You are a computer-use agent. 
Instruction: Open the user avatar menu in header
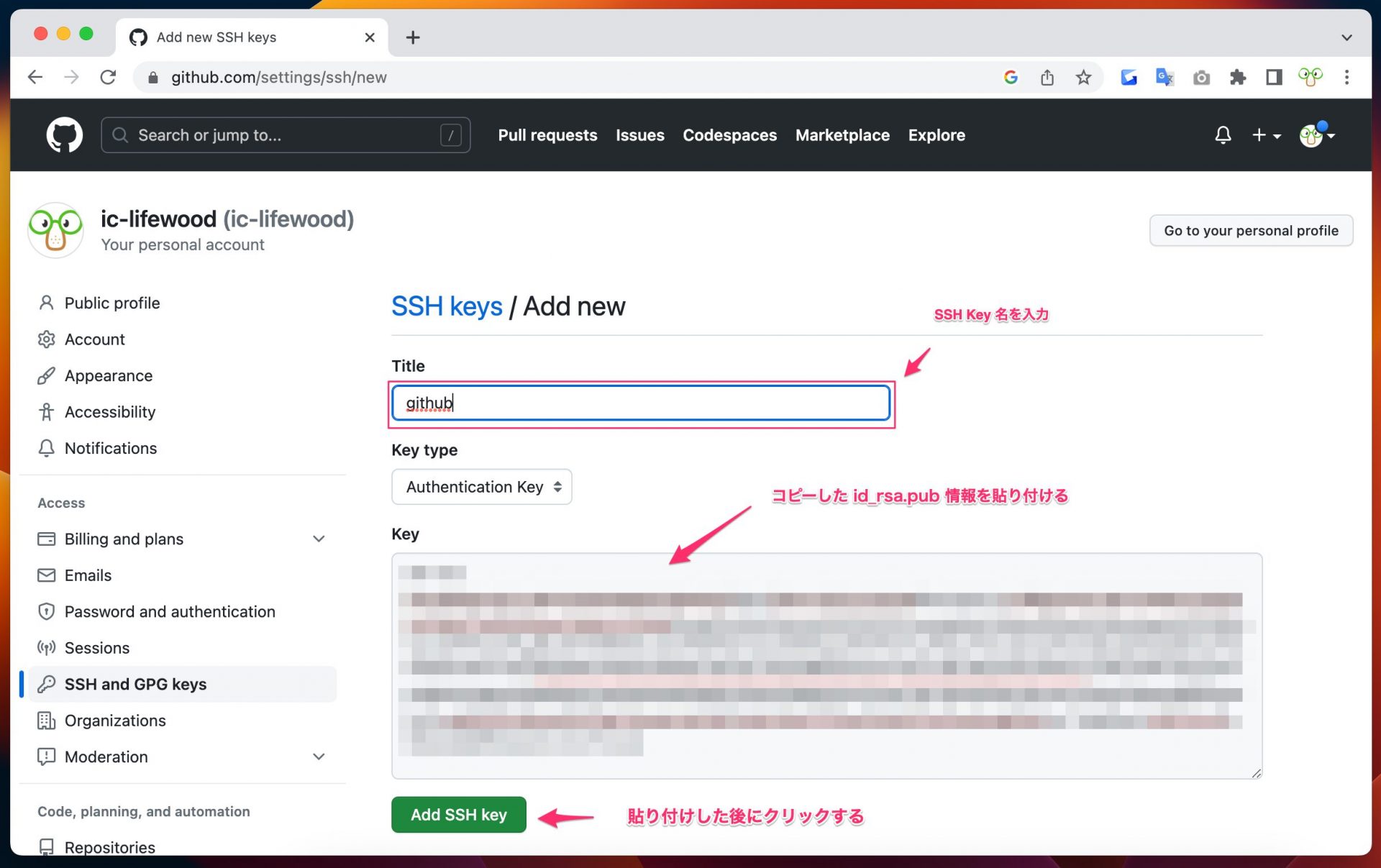pyautogui.click(x=1316, y=134)
